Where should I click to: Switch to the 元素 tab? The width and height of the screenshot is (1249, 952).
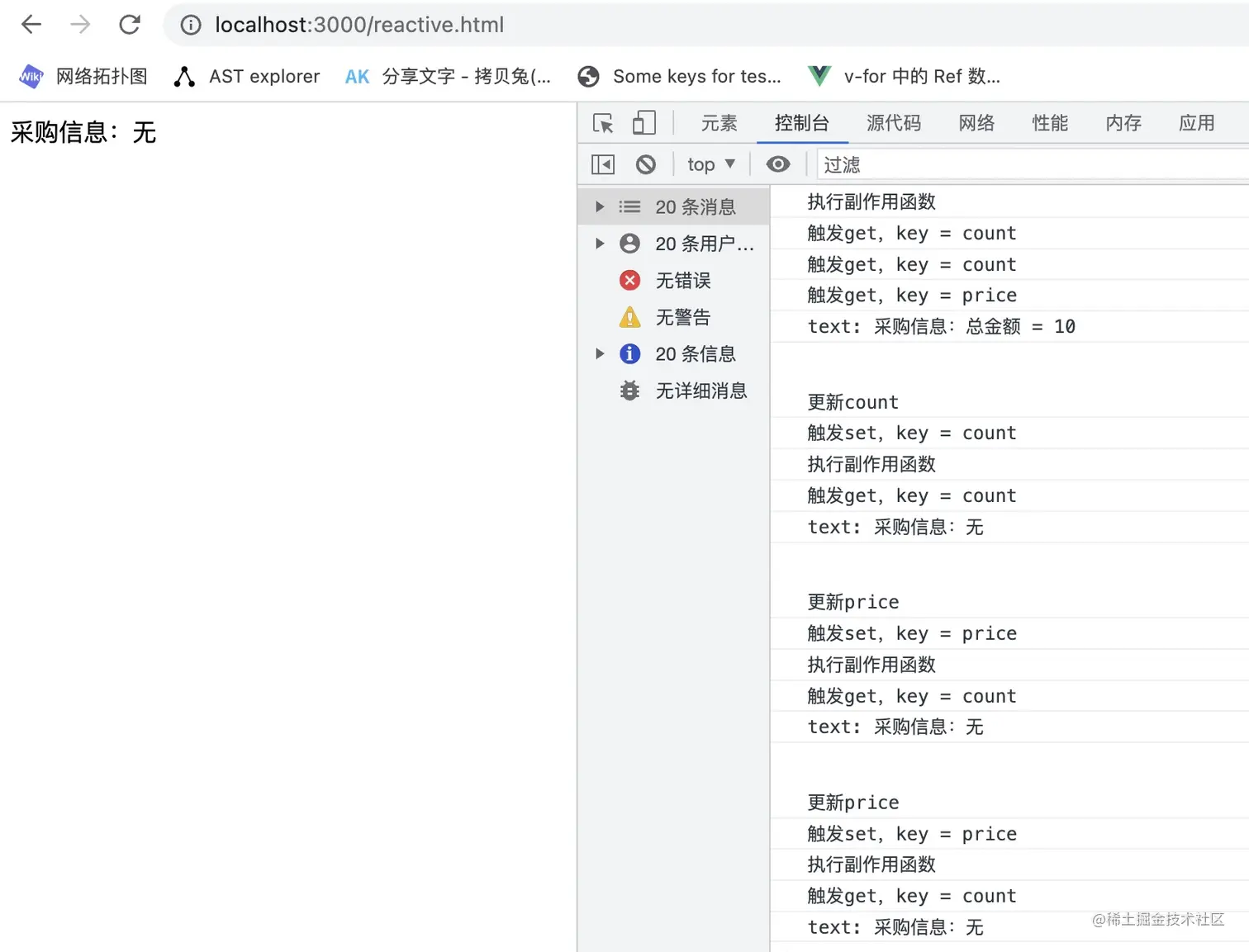coord(718,122)
